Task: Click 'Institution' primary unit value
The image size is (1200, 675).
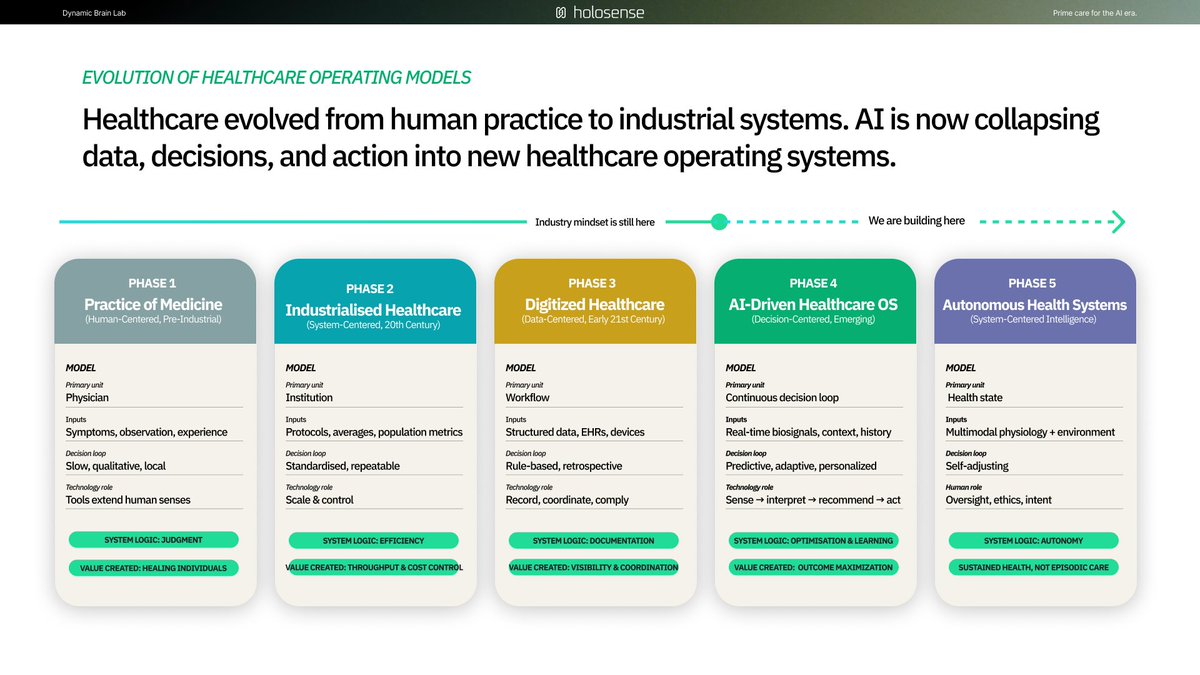Action: (309, 398)
